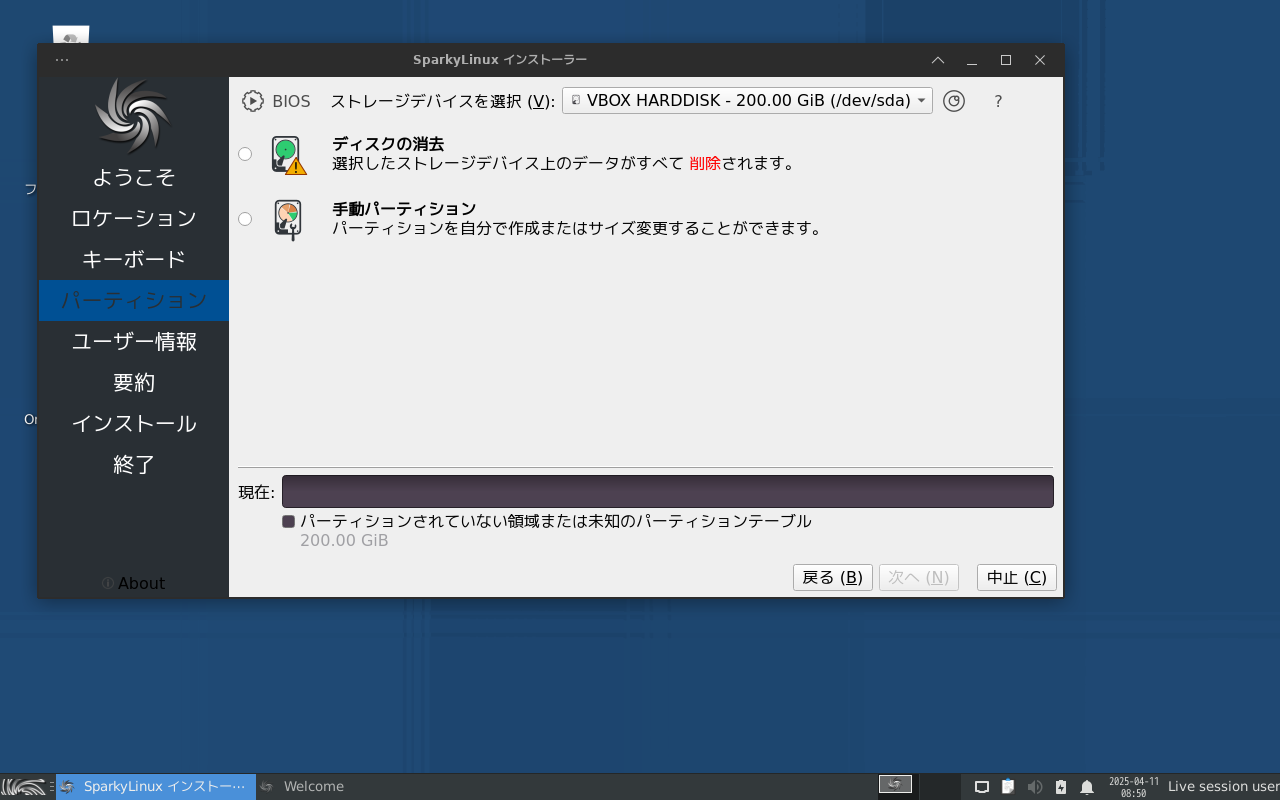The width and height of the screenshot is (1280, 800).
Task: Select the パーティション step in sidebar
Action: coord(134,300)
